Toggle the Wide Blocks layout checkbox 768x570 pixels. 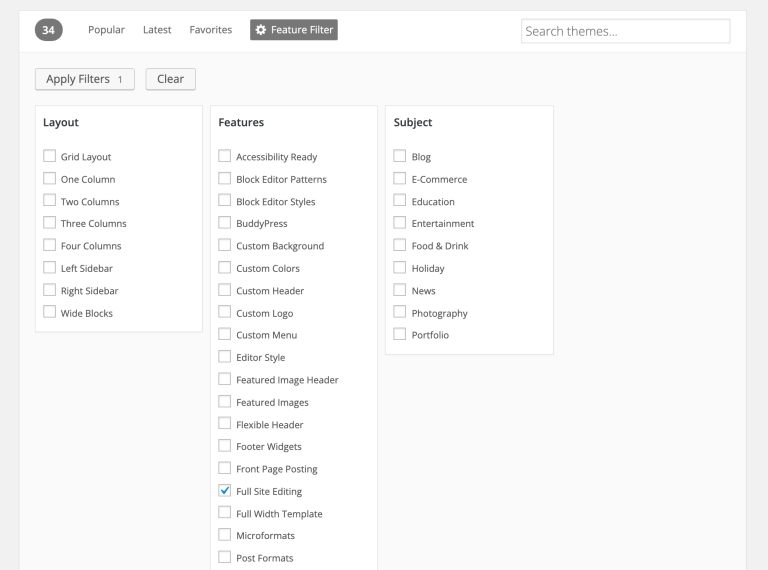click(x=49, y=312)
